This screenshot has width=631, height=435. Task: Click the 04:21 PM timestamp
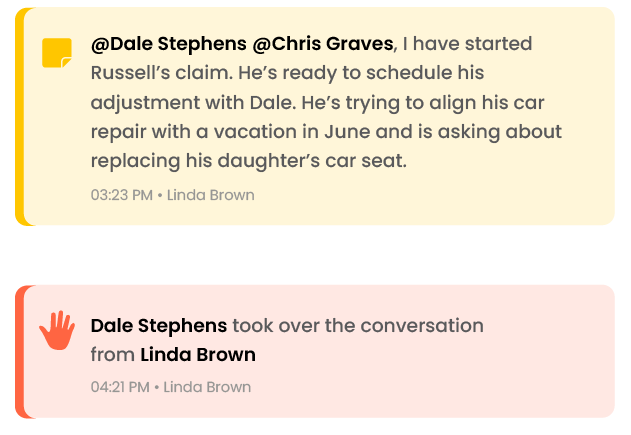tap(120, 387)
